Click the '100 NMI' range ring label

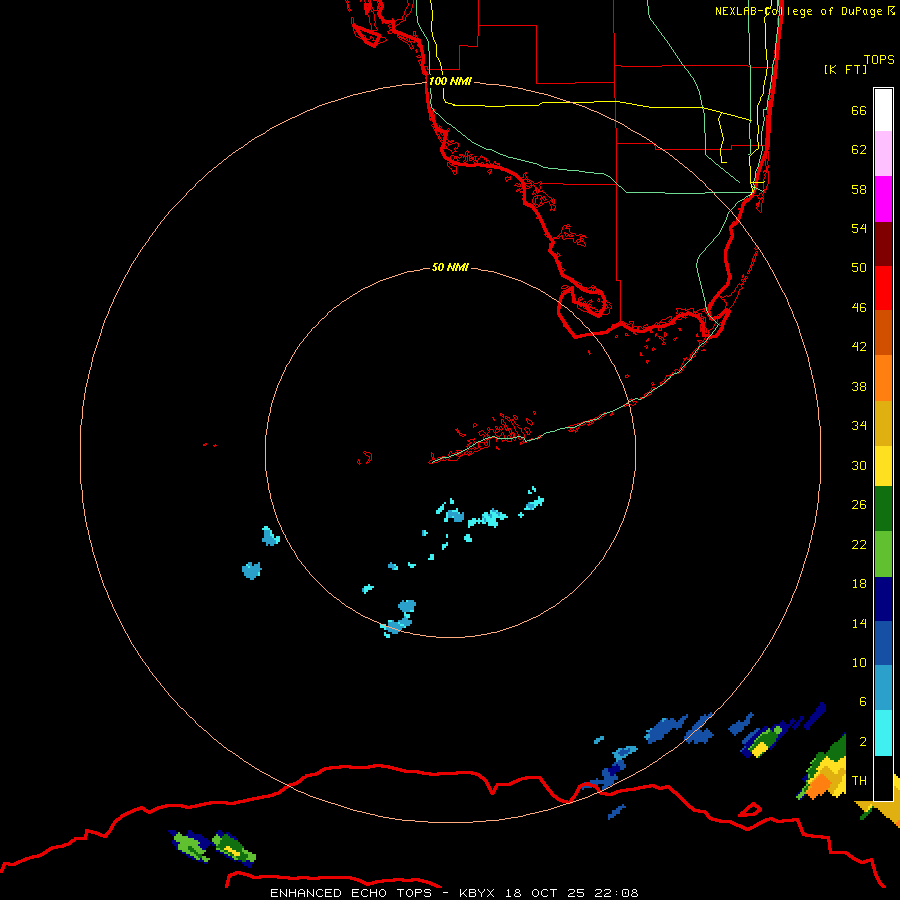[450, 81]
